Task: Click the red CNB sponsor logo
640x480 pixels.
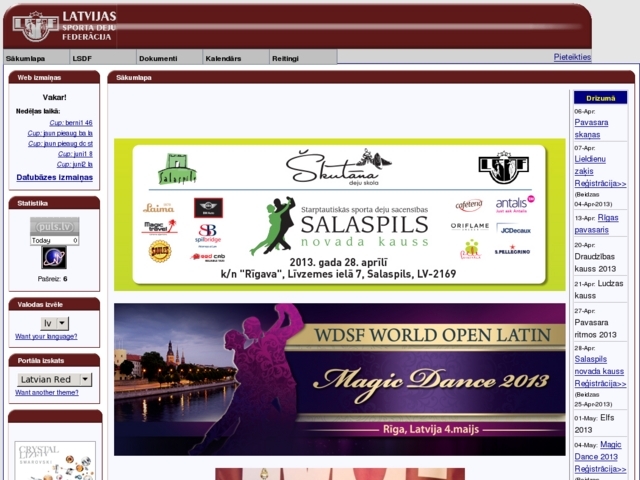Action: click(208, 257)
